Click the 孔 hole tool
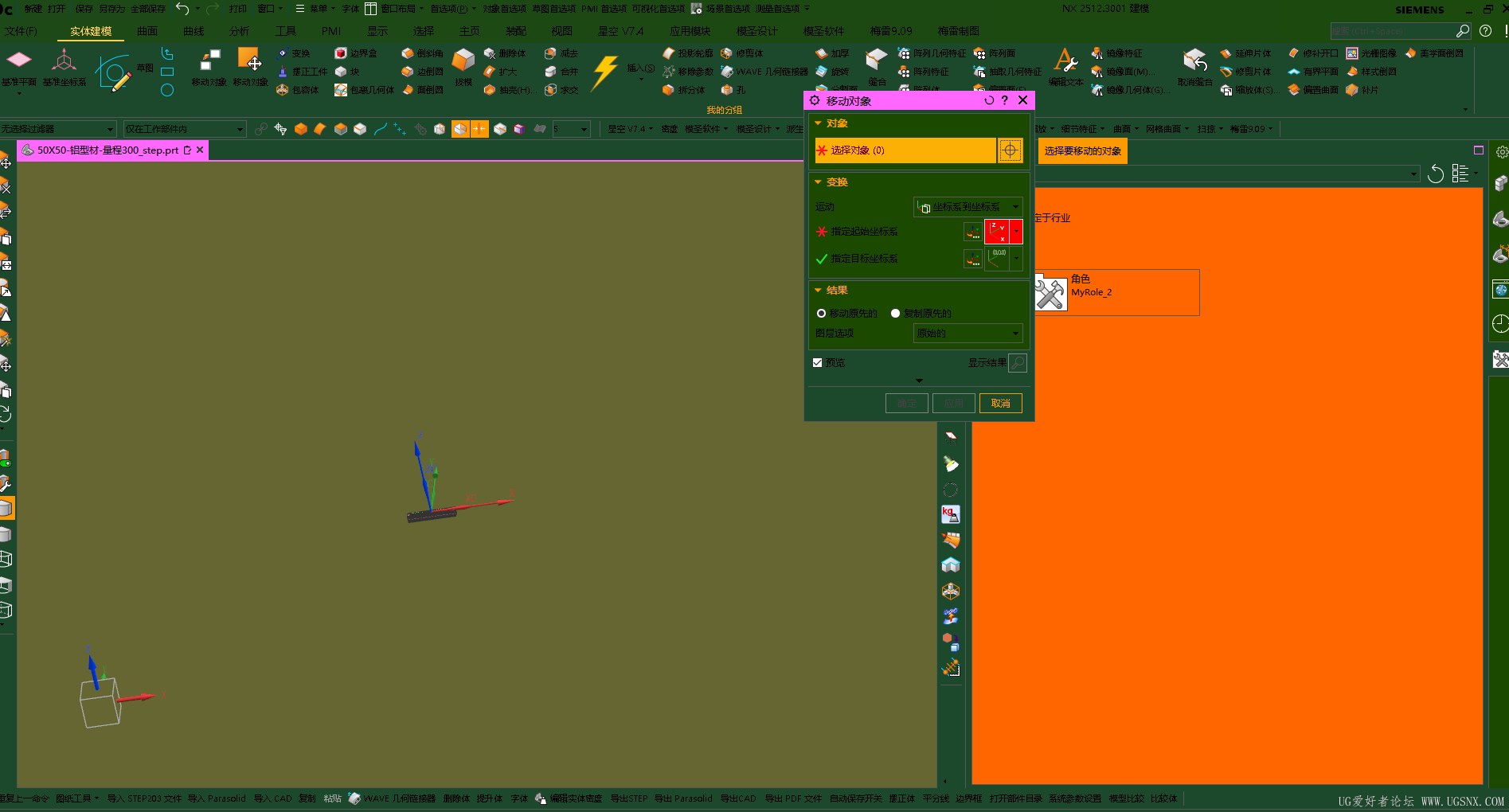 coord(733,90)
